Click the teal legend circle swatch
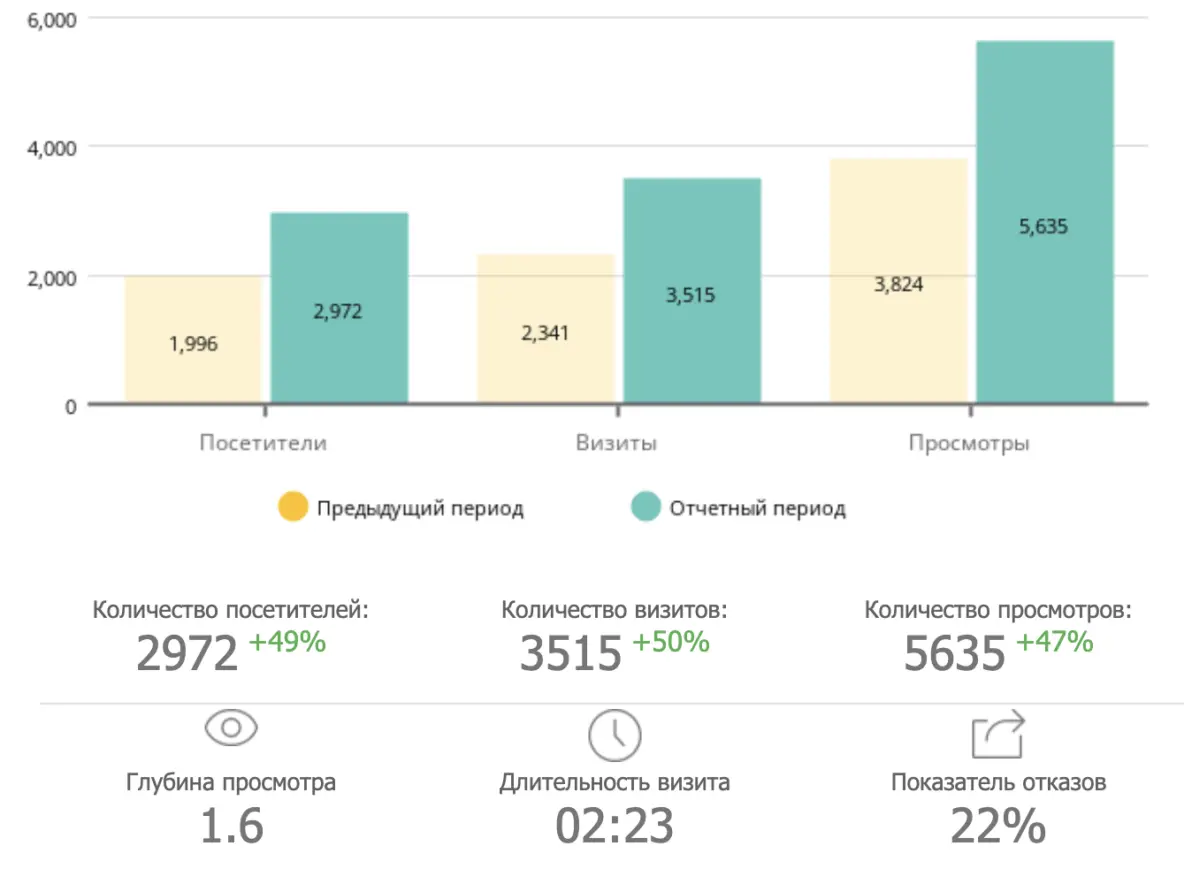This screenshot has width=1184, height=884. 646,507
